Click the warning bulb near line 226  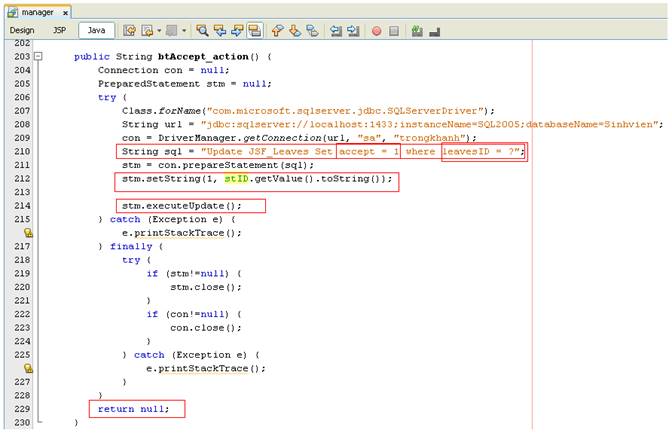click(x=28, y=368)
